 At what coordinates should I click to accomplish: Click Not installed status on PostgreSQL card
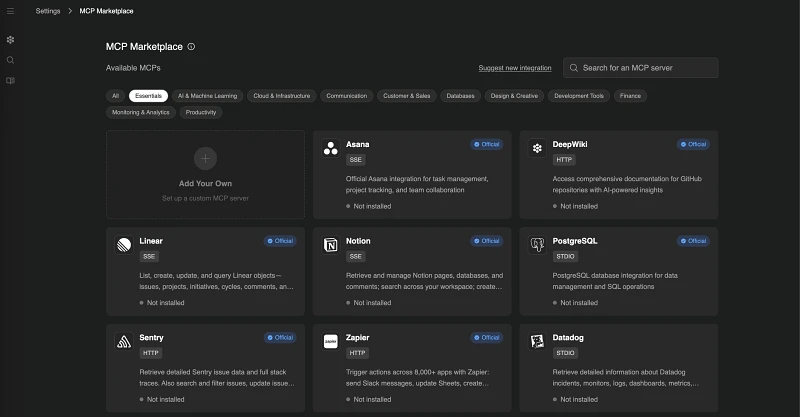point(576,303)
